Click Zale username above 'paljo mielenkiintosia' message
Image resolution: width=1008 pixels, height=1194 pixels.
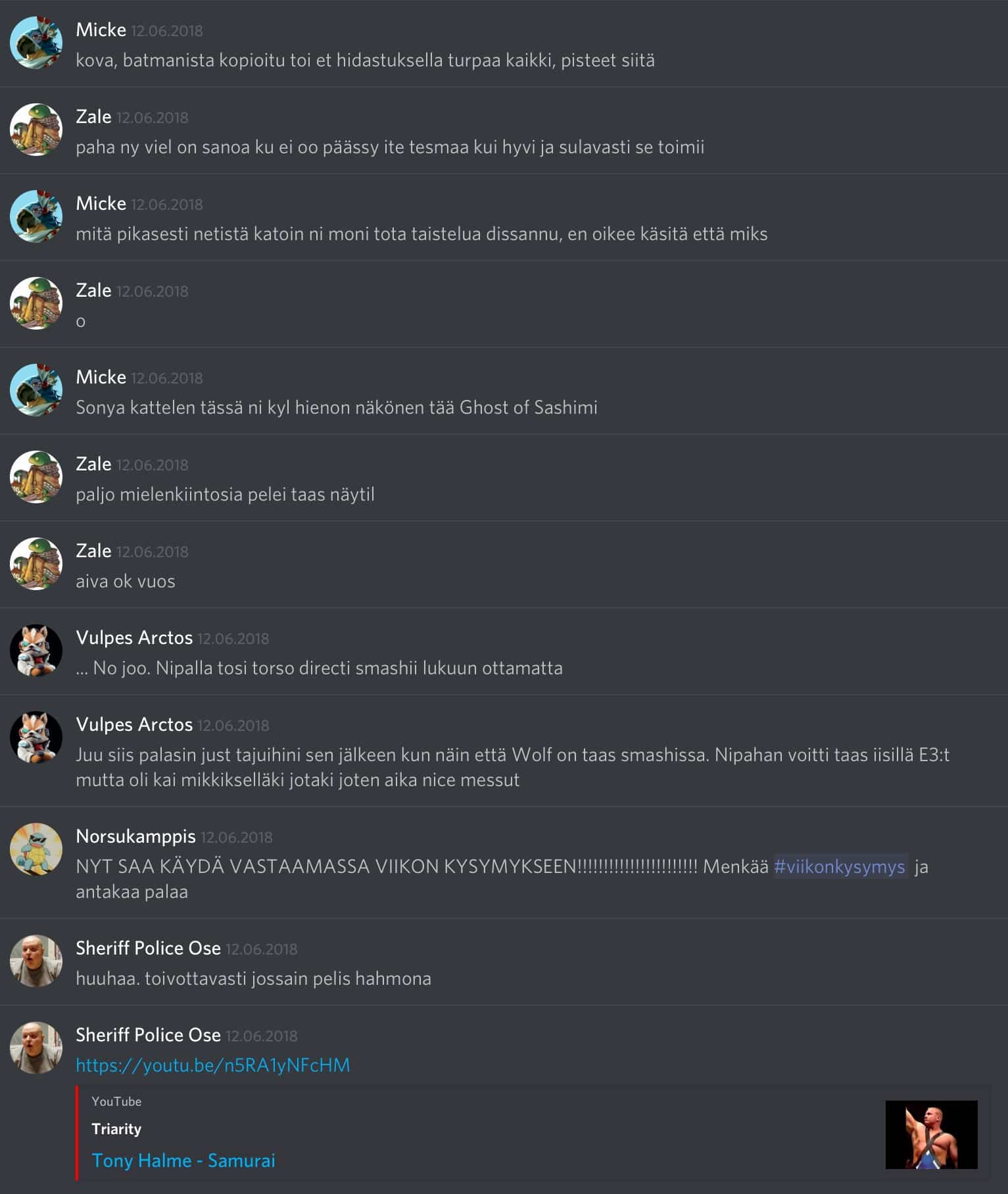click(x=93, y=464)
